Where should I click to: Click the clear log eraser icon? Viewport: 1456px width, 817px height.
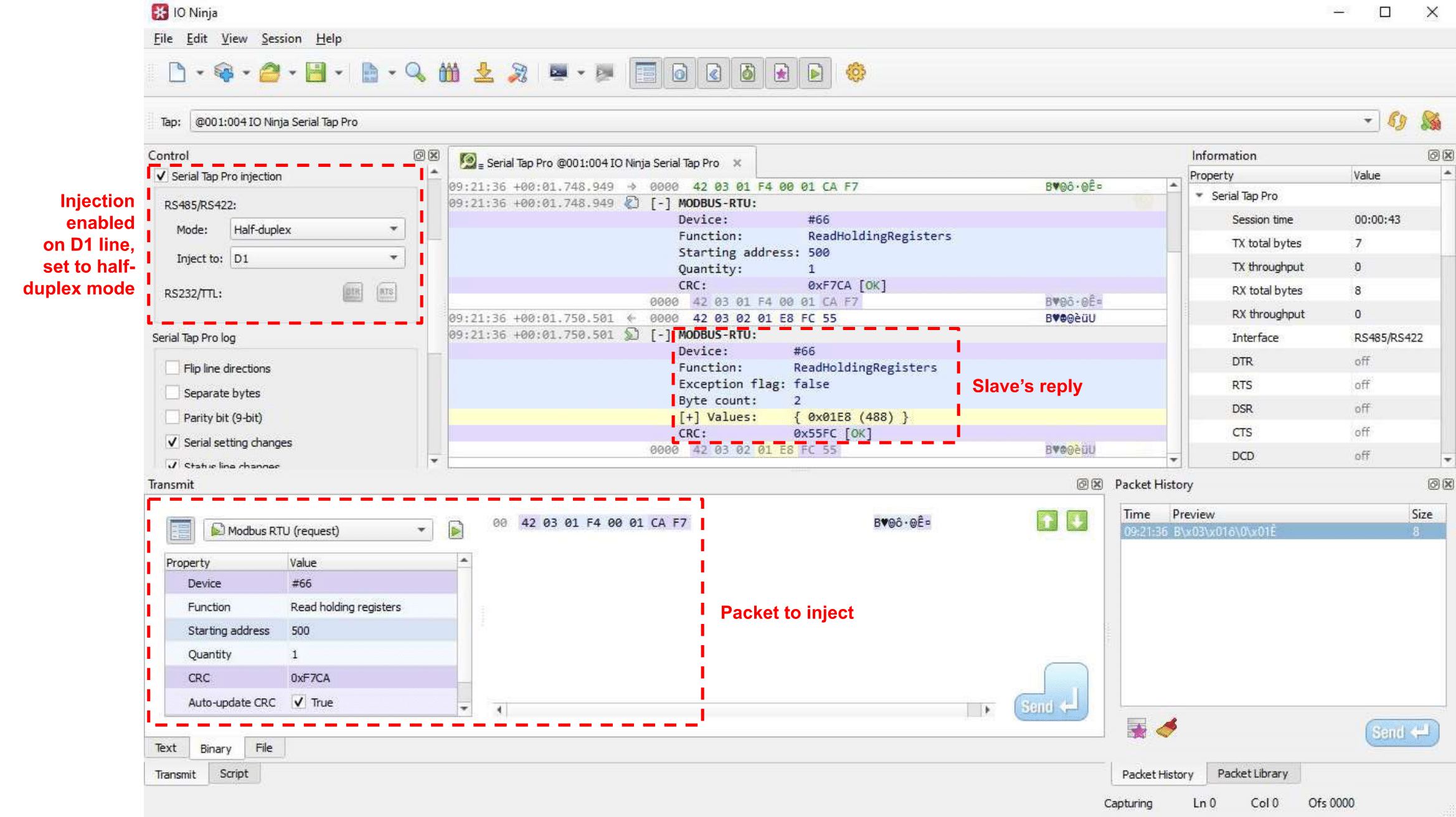pos(518,72)
